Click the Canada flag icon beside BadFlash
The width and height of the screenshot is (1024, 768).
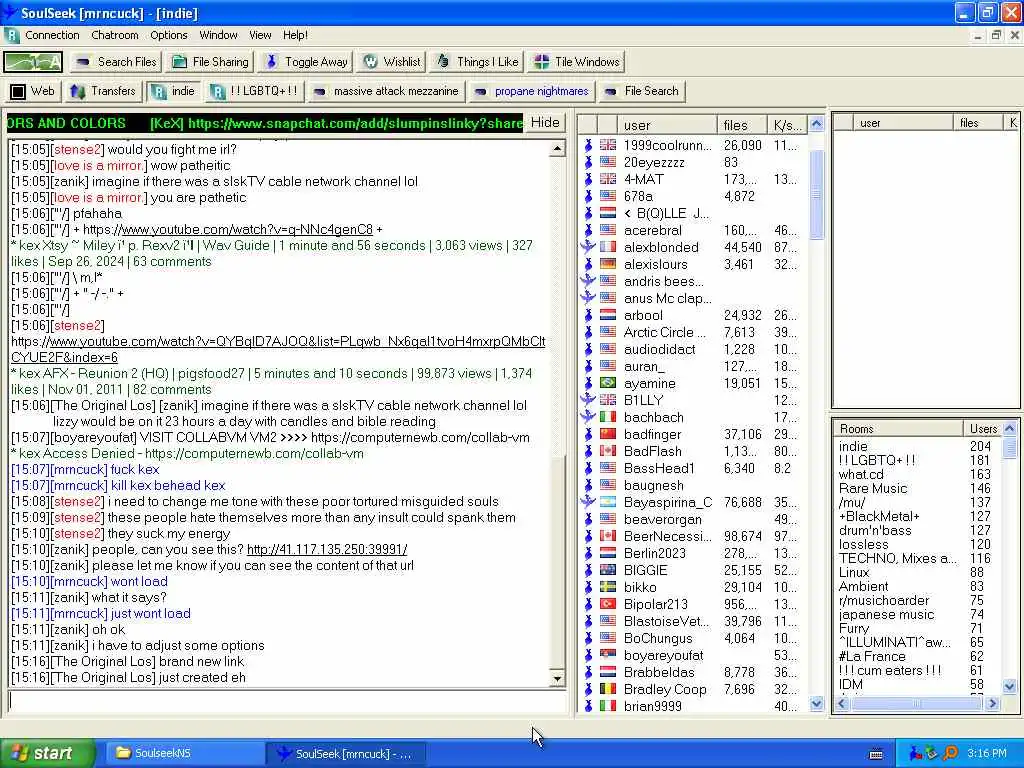[608, 451]
